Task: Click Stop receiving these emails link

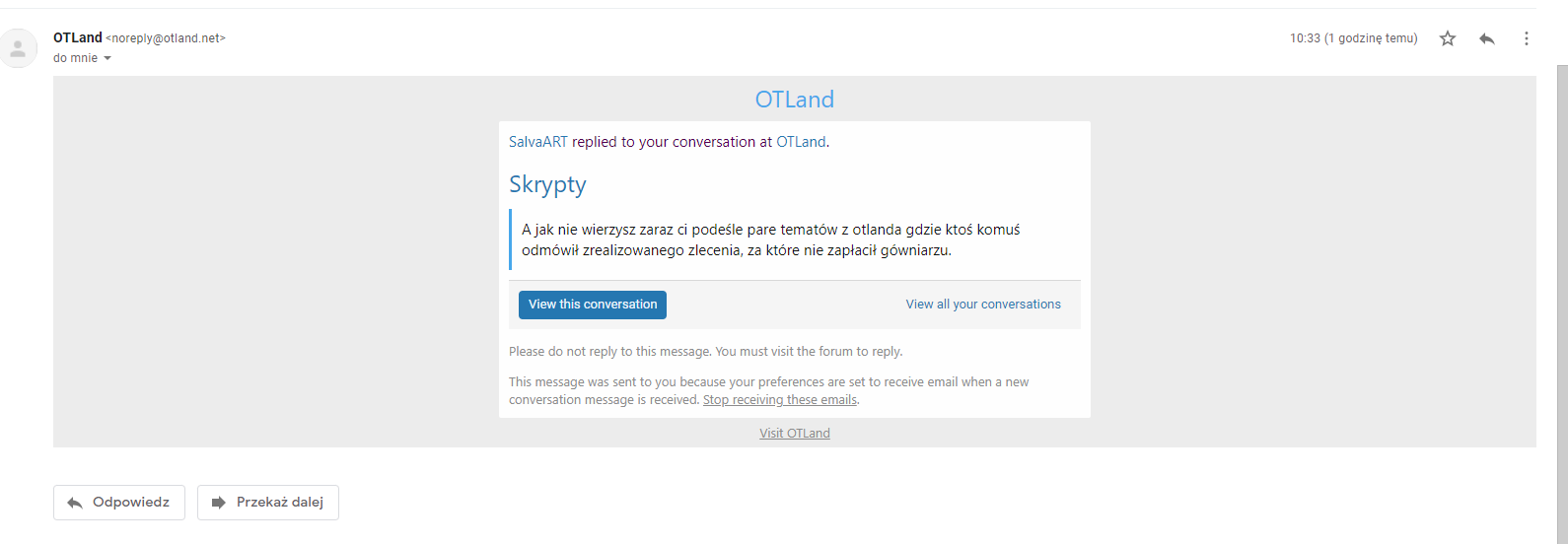Action: tap(780, 400)
